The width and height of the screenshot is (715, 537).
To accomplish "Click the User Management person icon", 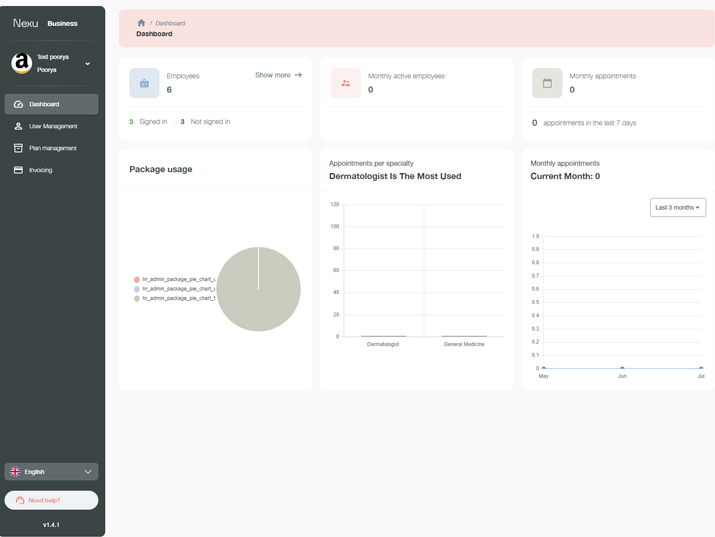I will pyautogui.click(x=18, y=126).
